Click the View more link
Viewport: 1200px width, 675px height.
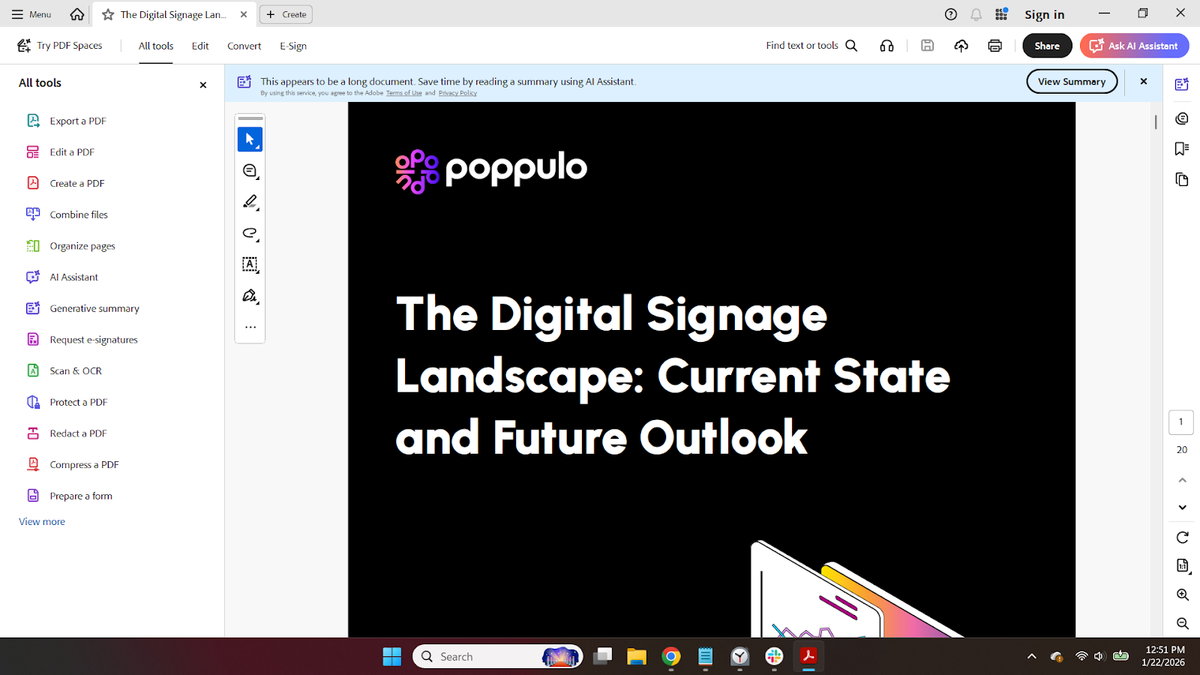tap(42, 522)
